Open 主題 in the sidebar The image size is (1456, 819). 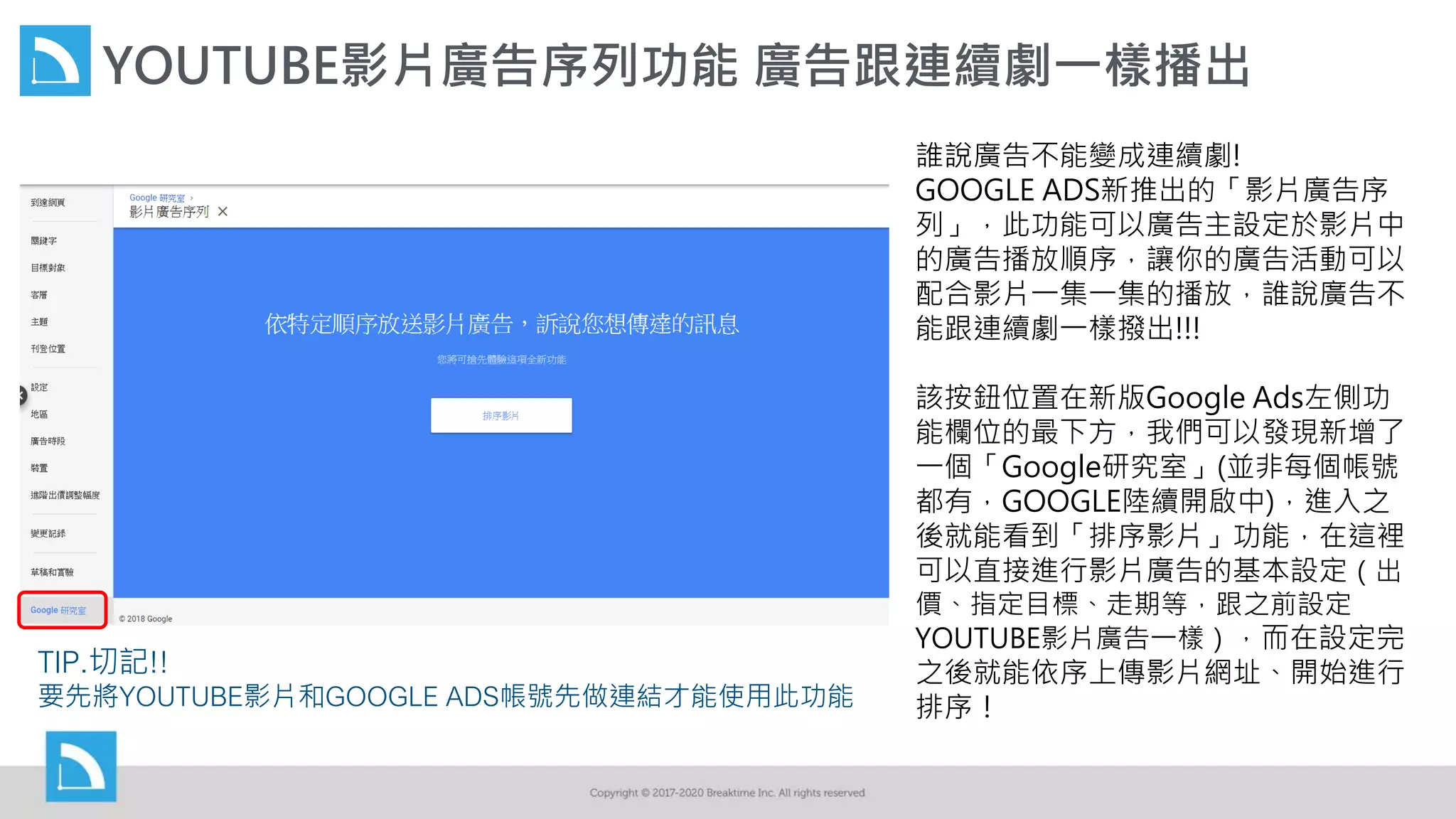[x=39, y=322]
